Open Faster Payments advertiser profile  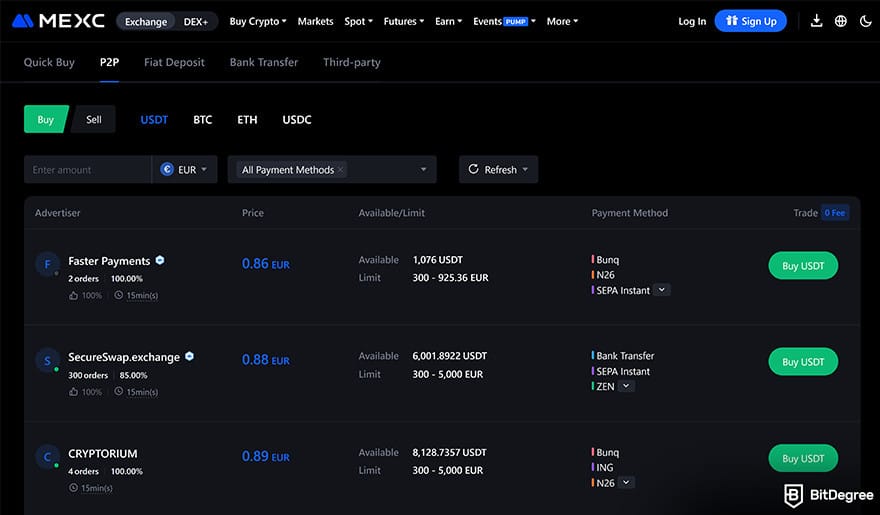[109, 261]
